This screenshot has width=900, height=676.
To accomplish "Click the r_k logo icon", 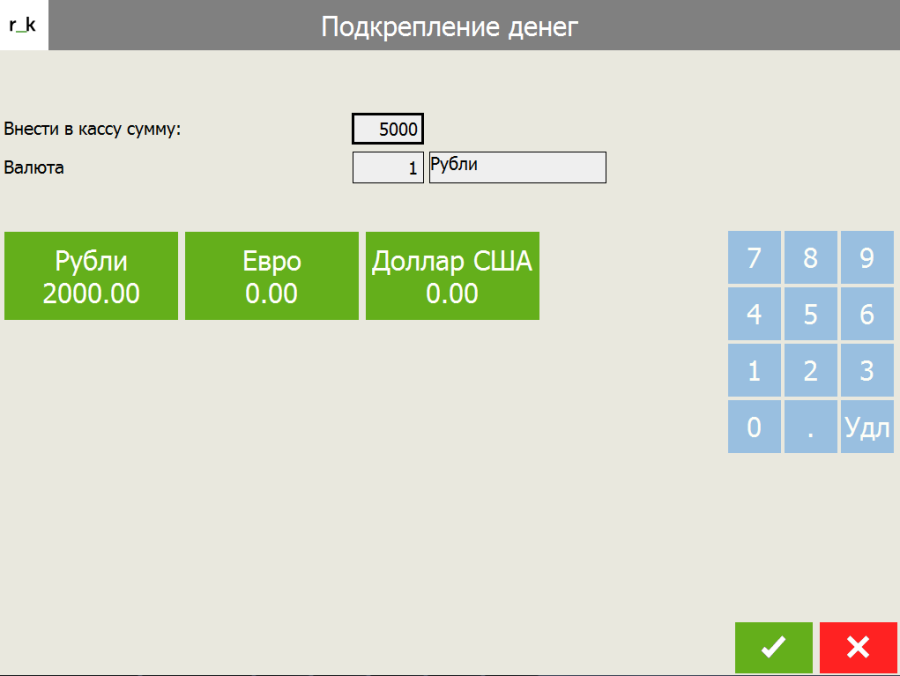I will [23, 25].
